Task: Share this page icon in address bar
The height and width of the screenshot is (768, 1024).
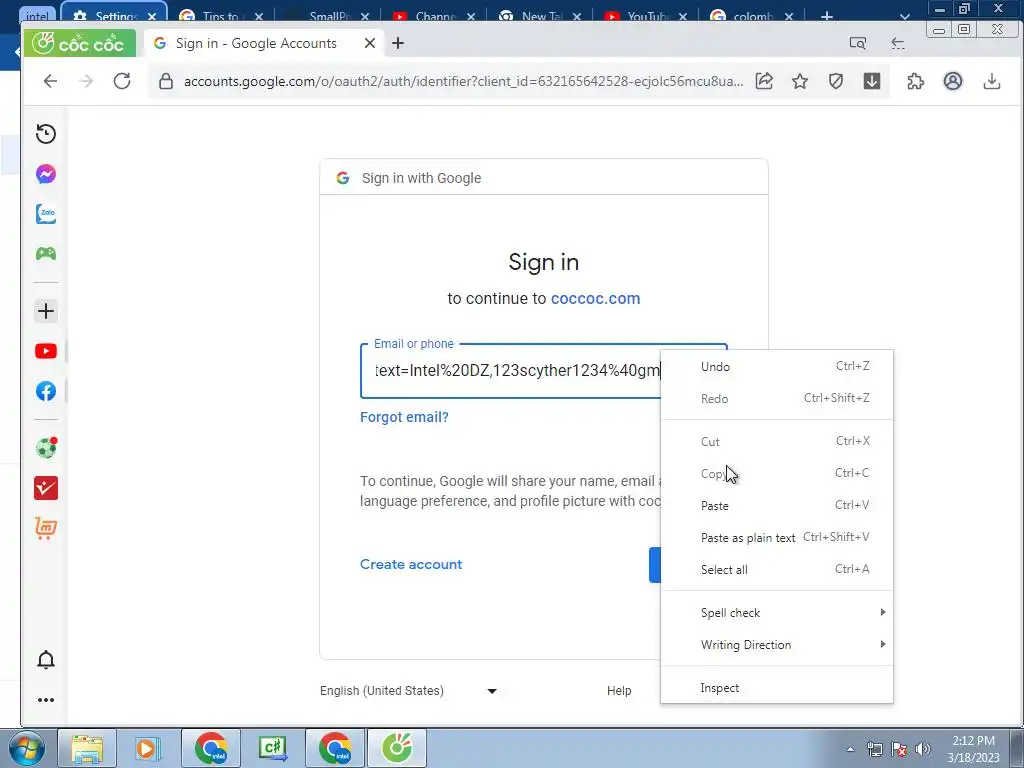Action: pos(764,81)
